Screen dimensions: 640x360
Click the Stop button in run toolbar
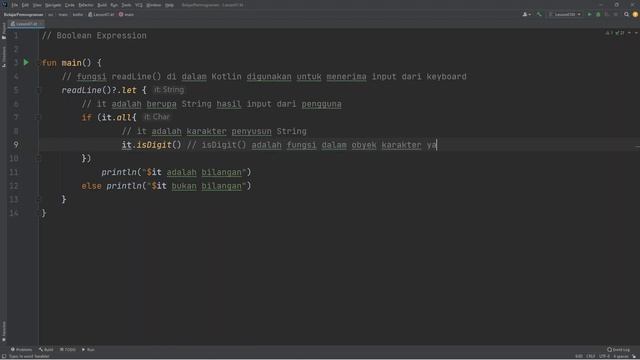(x=616, y=15)
